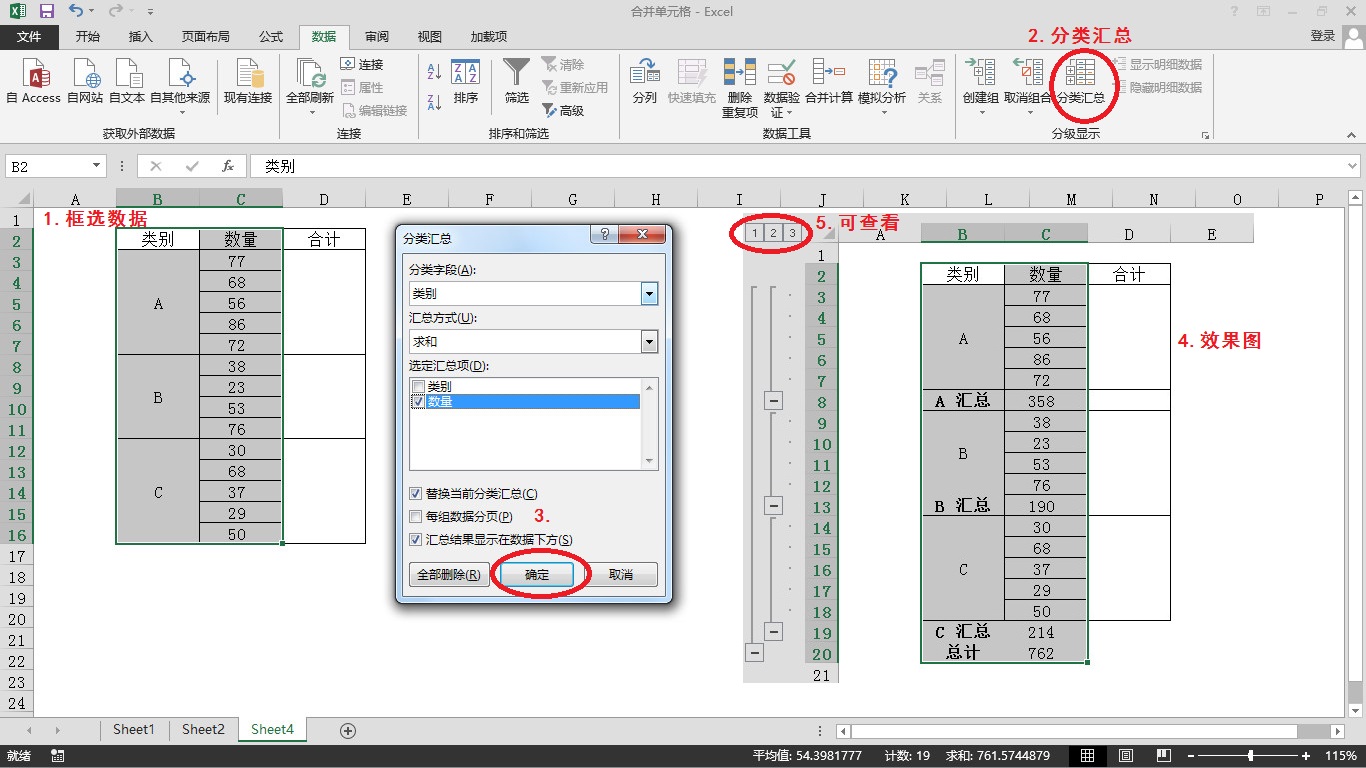Switch to the 页面布局 tab

[x=206, y=36]
